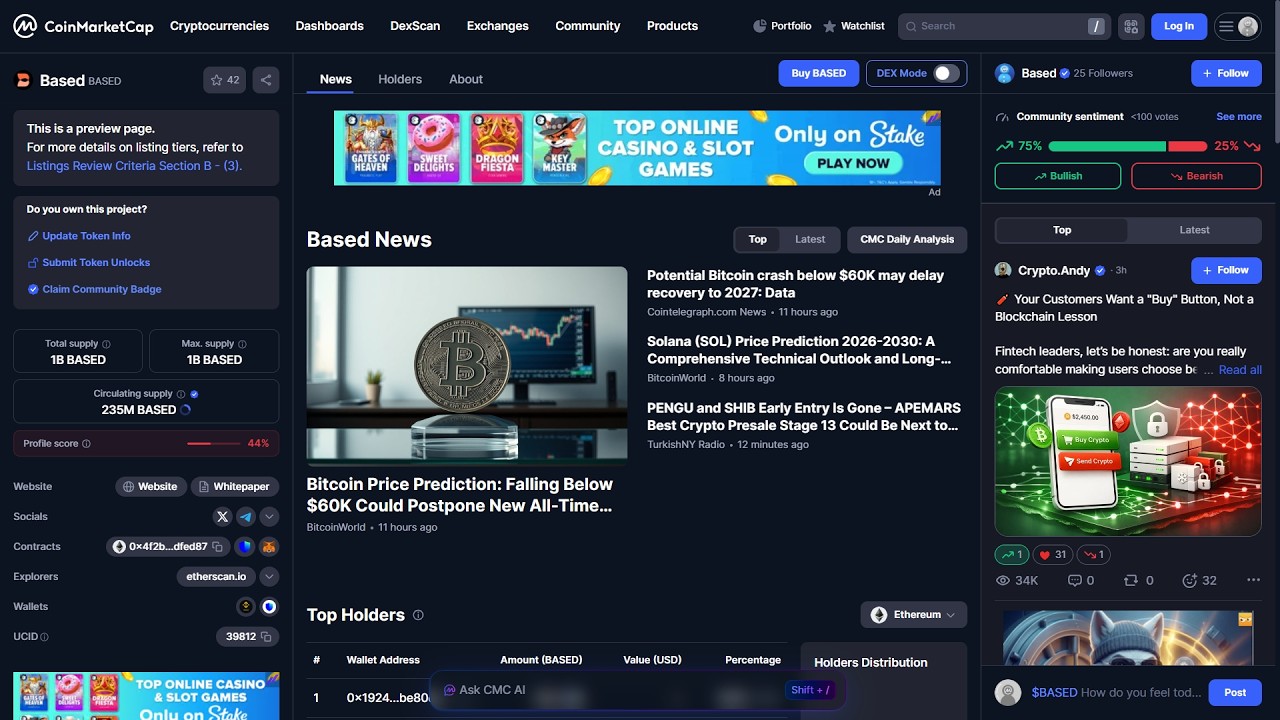Click the Buy BASED button
The image size is (1280, 720).
coord(819,73)
